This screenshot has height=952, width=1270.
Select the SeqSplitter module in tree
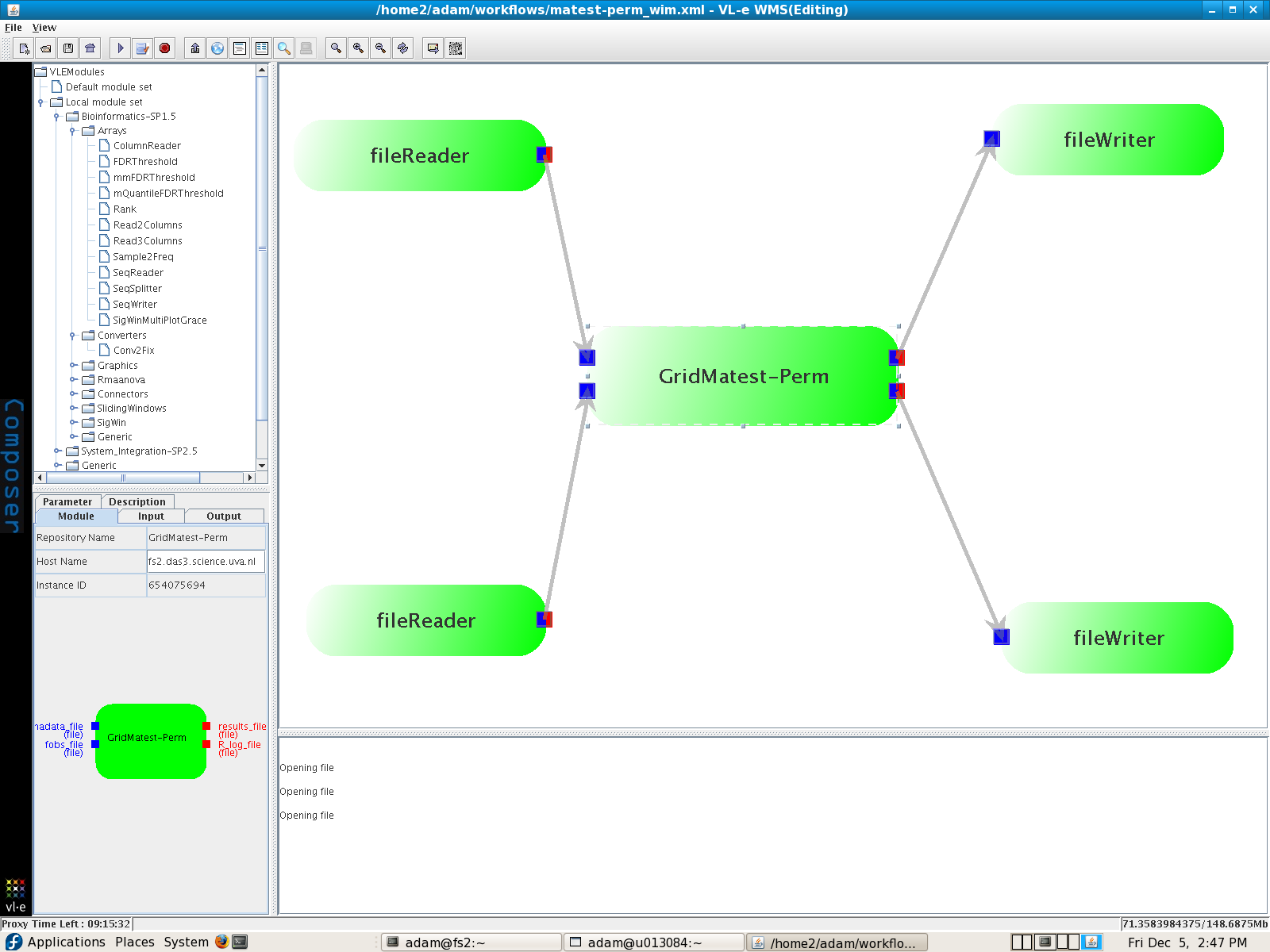pyautogui.click(x=137, y=289)
